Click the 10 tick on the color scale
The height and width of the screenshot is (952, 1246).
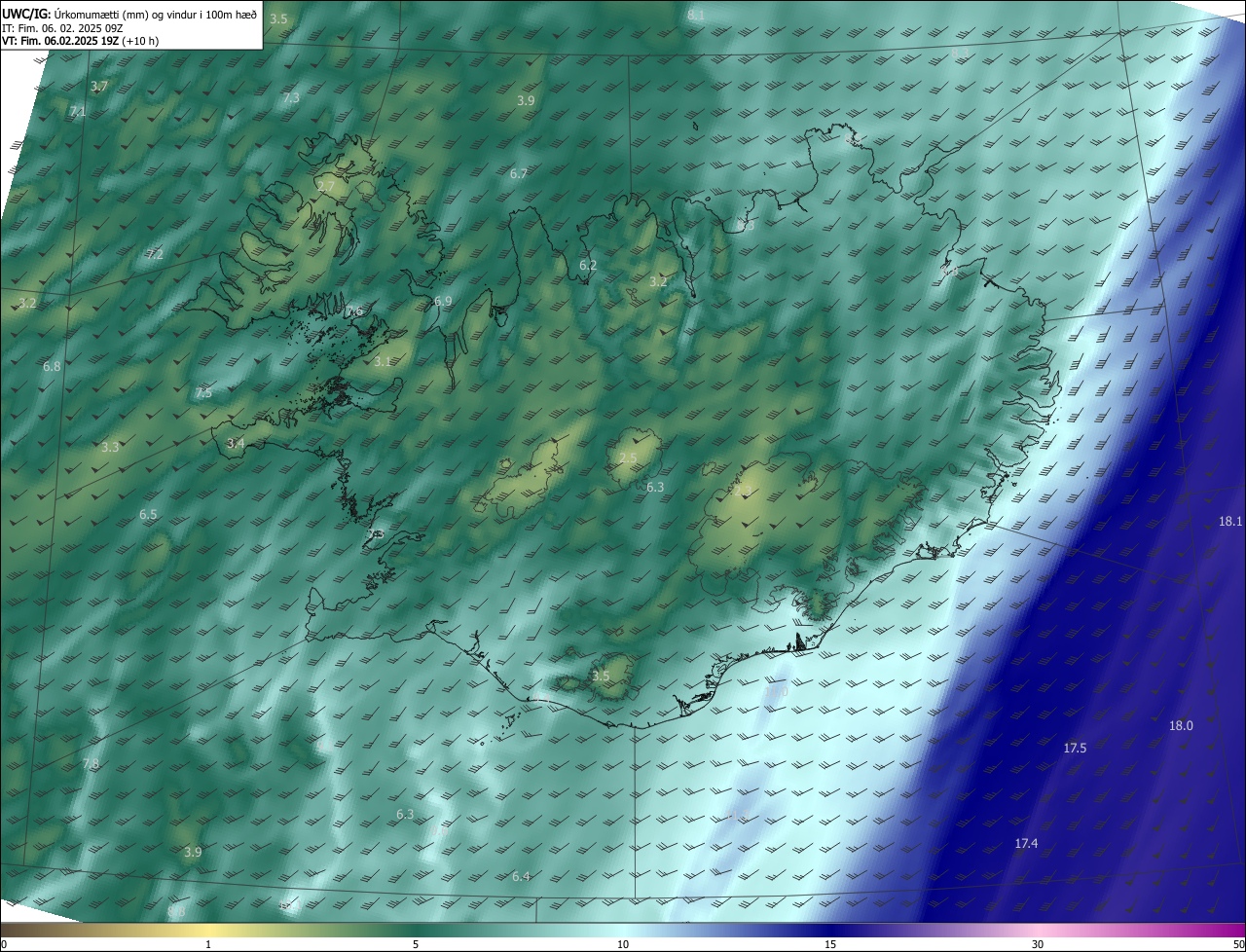pos(623,944)
